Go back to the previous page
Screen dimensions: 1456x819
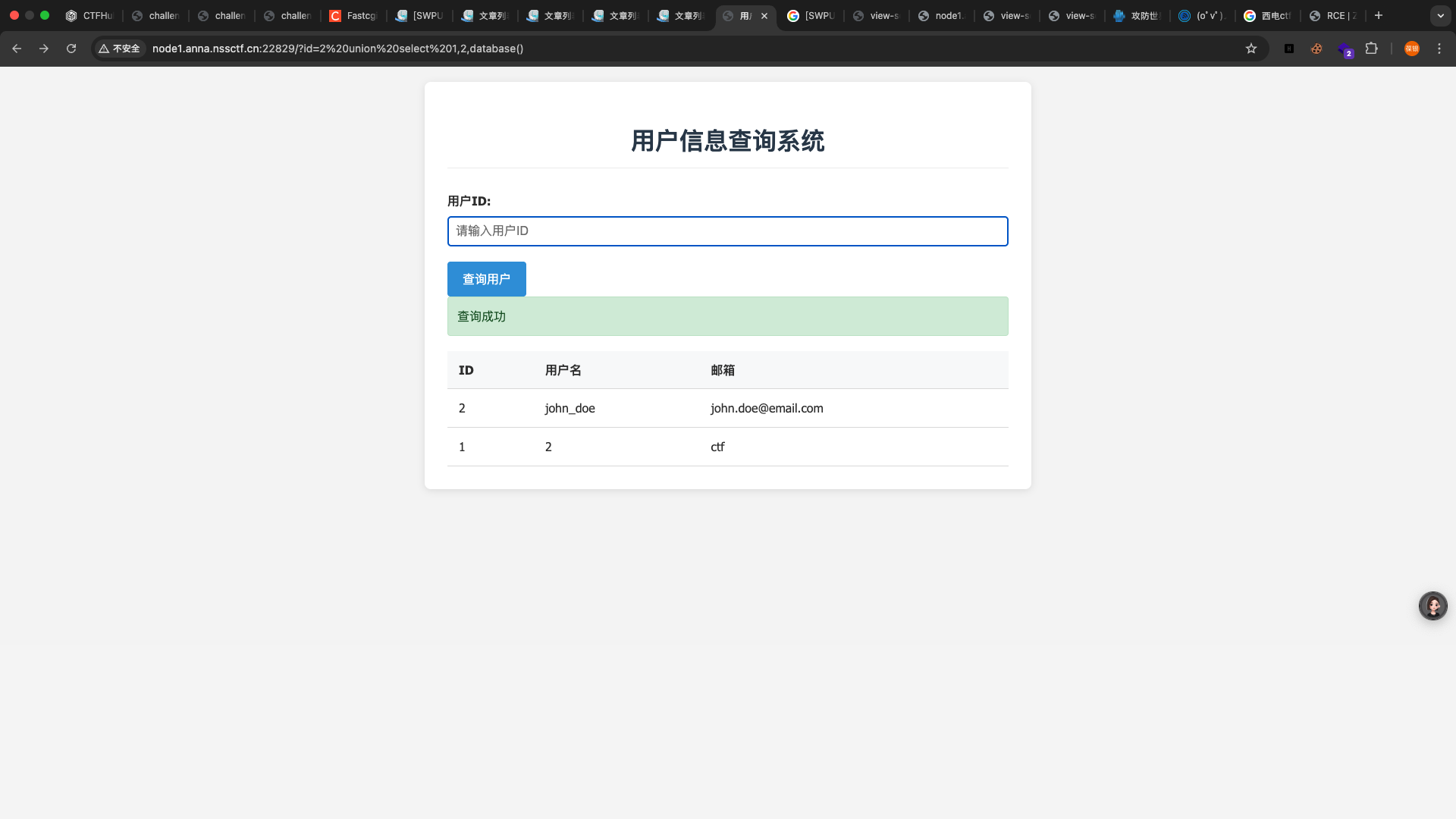(17, 49)
